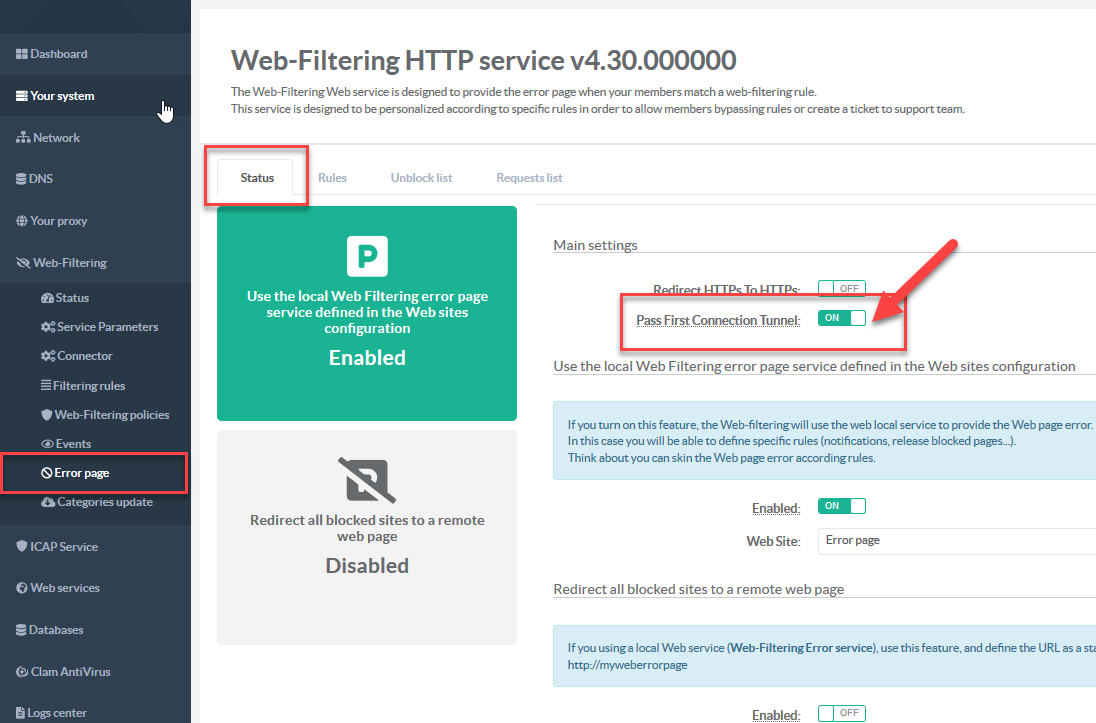Image resolution: width=1096 pixels, height=723 pixels.
Task: Click the Network icon in sidebar
Action: pyautogui.click(x=22, y=138)
